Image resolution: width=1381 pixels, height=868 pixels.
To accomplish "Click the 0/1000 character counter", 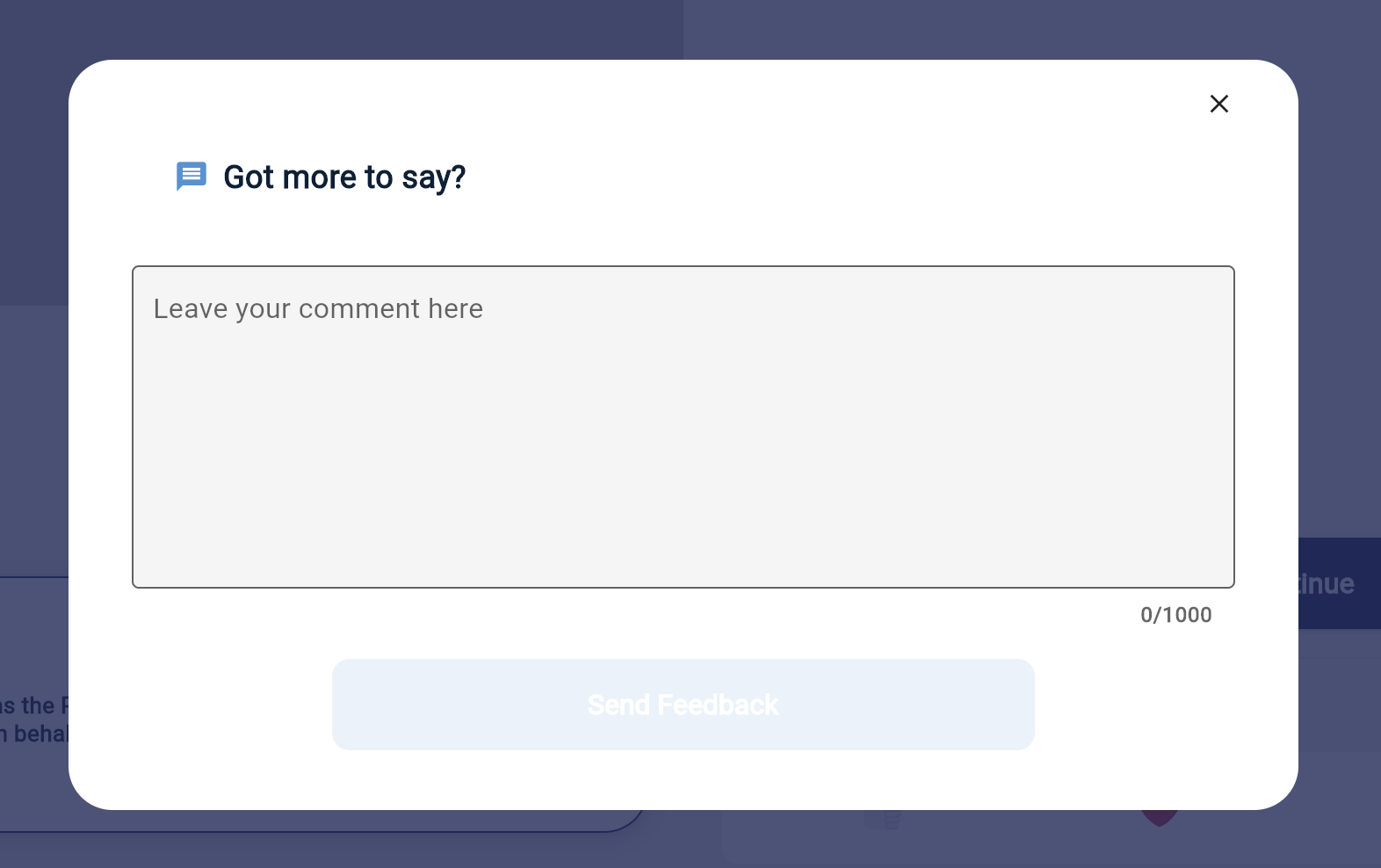I will point(1175,615).
